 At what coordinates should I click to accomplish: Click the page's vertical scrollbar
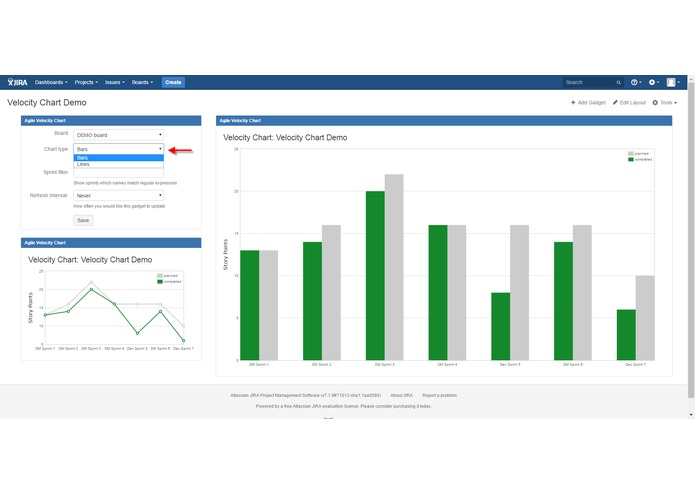click(691, 239)
